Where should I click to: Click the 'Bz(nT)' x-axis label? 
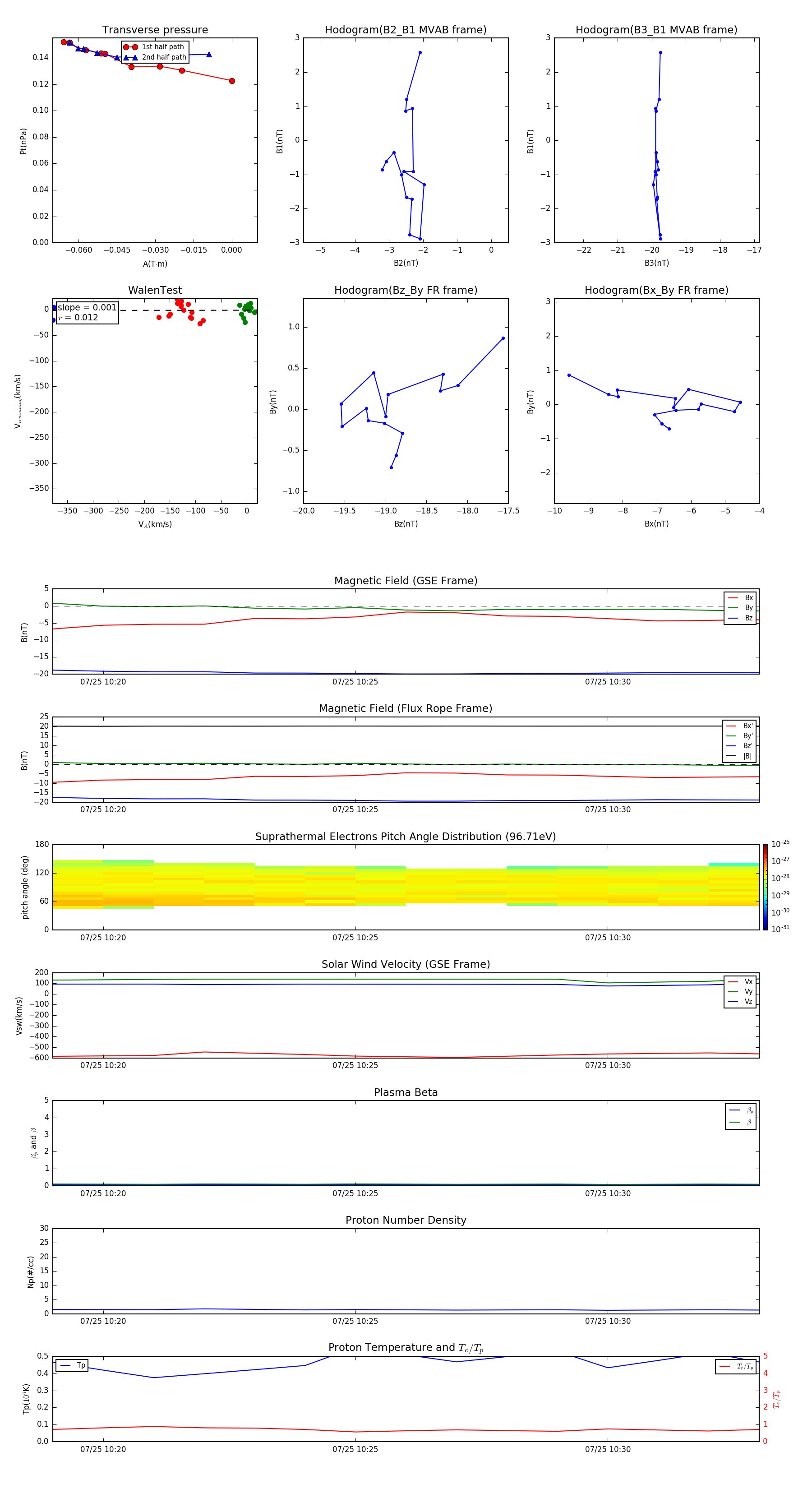(x=406, y=524)
